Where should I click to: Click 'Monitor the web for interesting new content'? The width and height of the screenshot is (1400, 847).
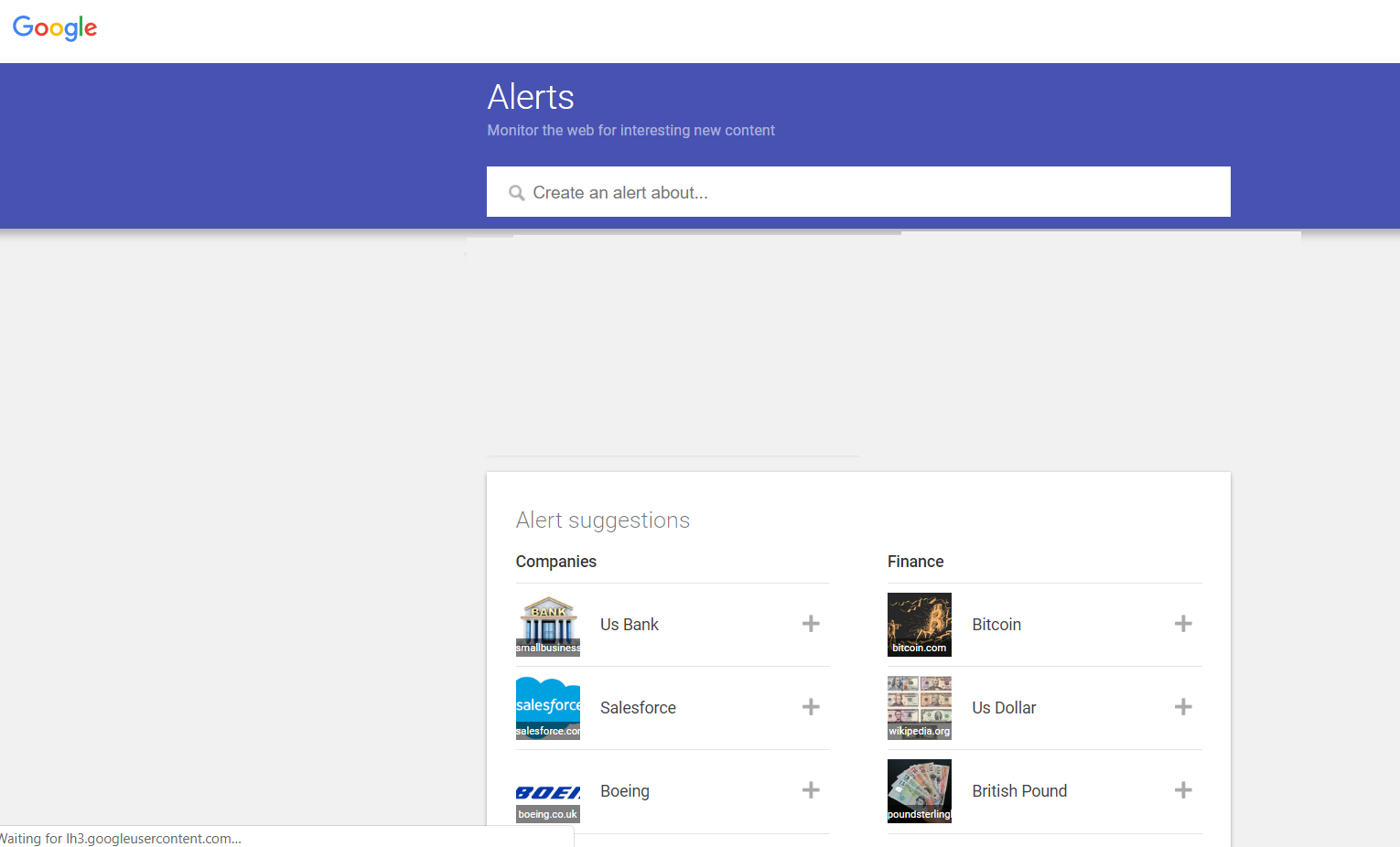[x=631, y=131]
